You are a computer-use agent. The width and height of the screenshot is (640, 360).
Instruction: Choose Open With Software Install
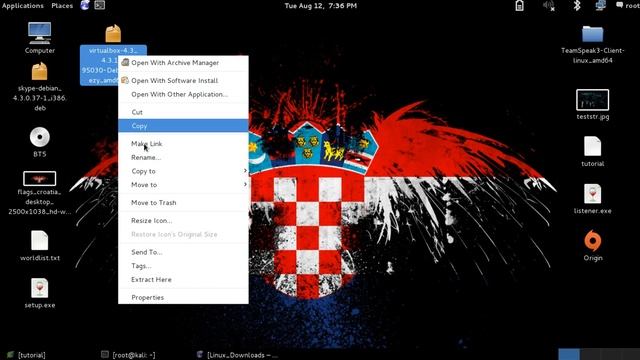(x=183, y=80)
